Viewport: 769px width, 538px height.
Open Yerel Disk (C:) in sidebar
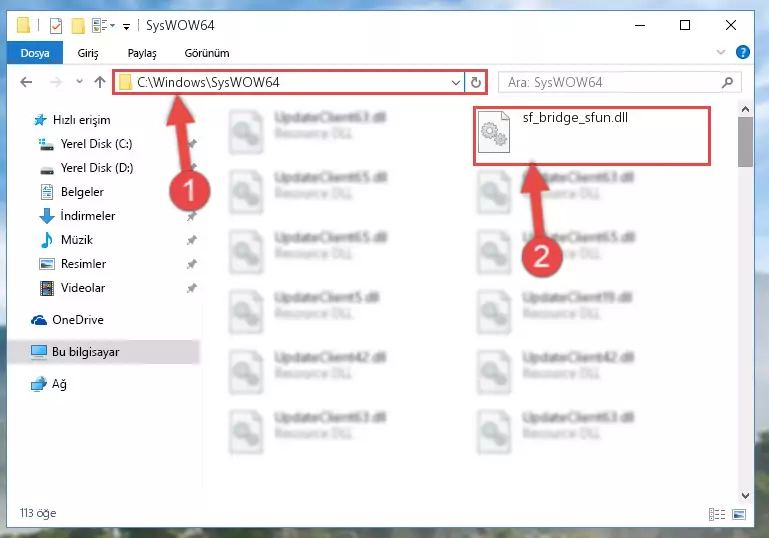pyautogui.click(x=86, y=144)
